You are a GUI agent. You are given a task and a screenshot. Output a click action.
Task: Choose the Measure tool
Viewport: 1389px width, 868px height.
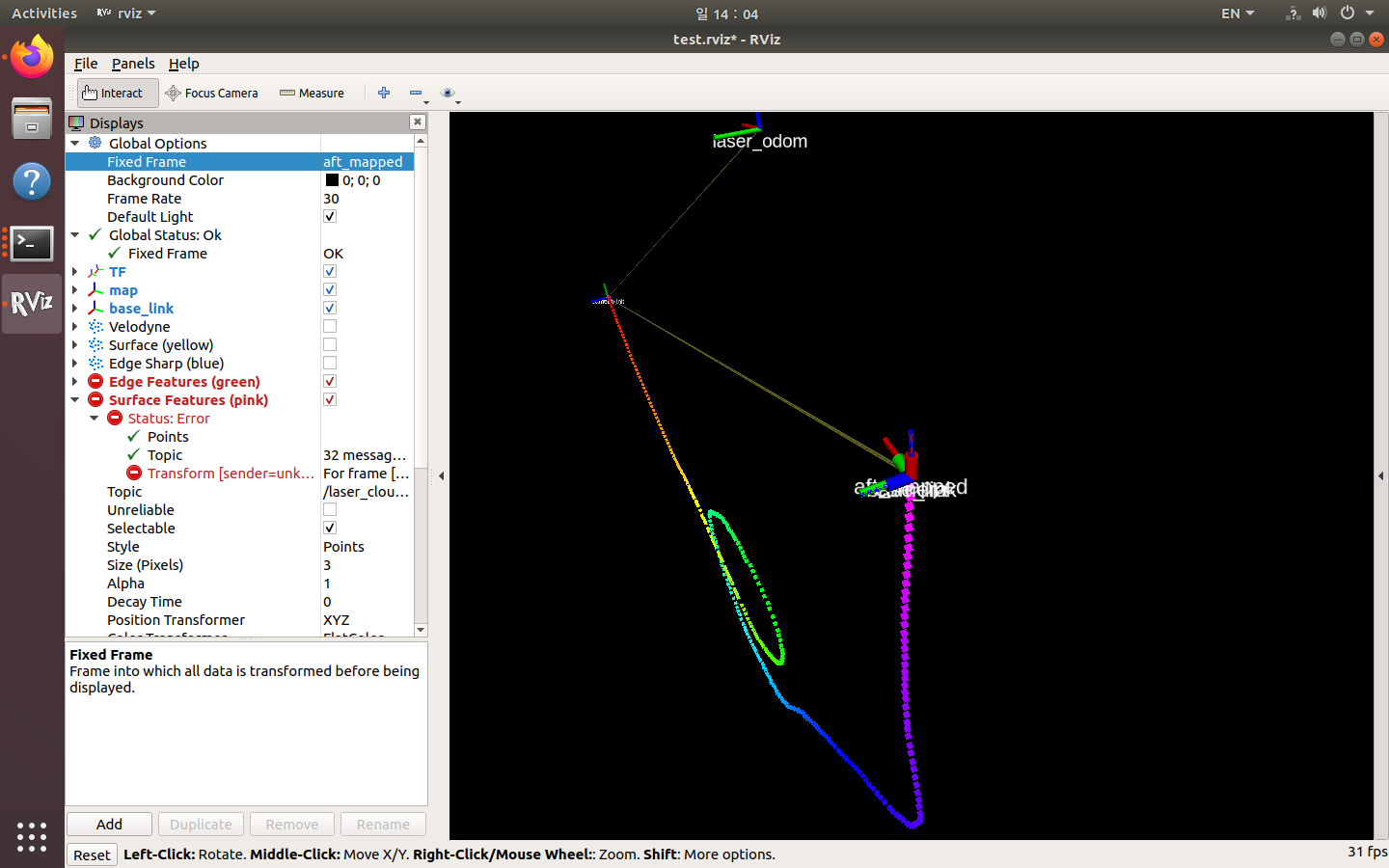312,93
